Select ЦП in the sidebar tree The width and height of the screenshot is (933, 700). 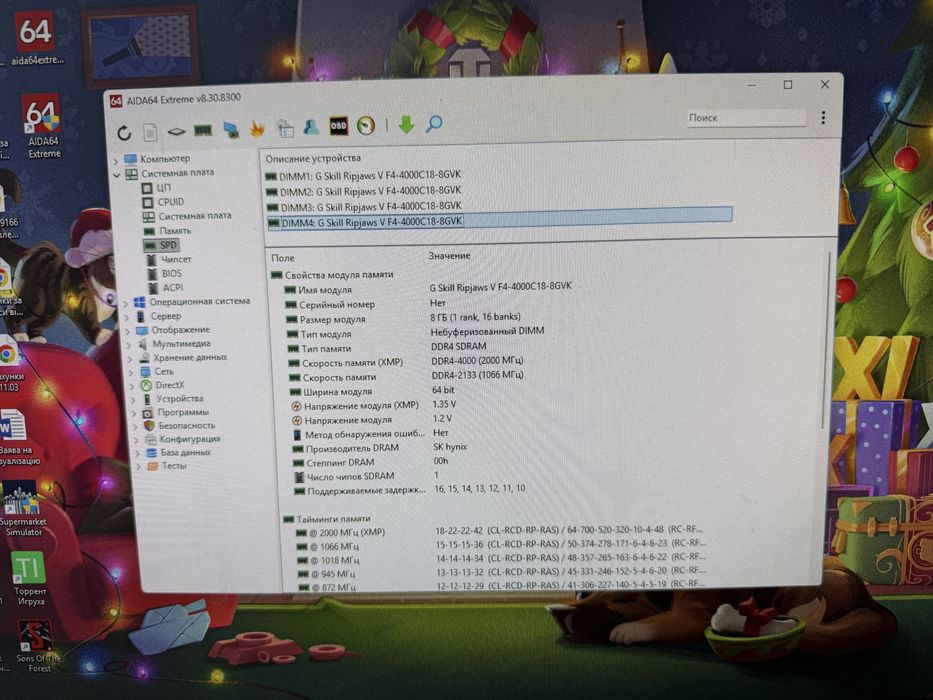click(156, 188)
